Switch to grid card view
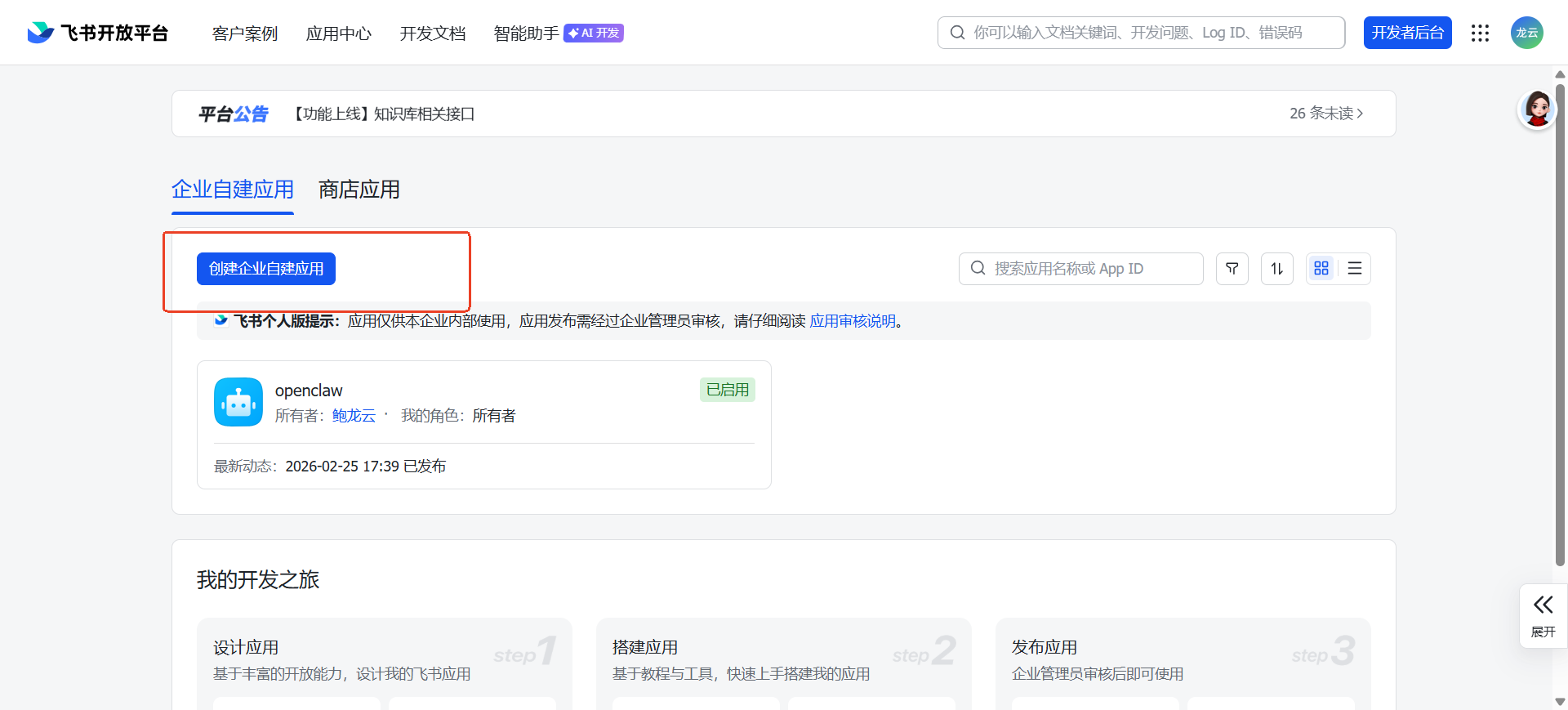This screenshot has height=710, width=1568. point(1321,269)
